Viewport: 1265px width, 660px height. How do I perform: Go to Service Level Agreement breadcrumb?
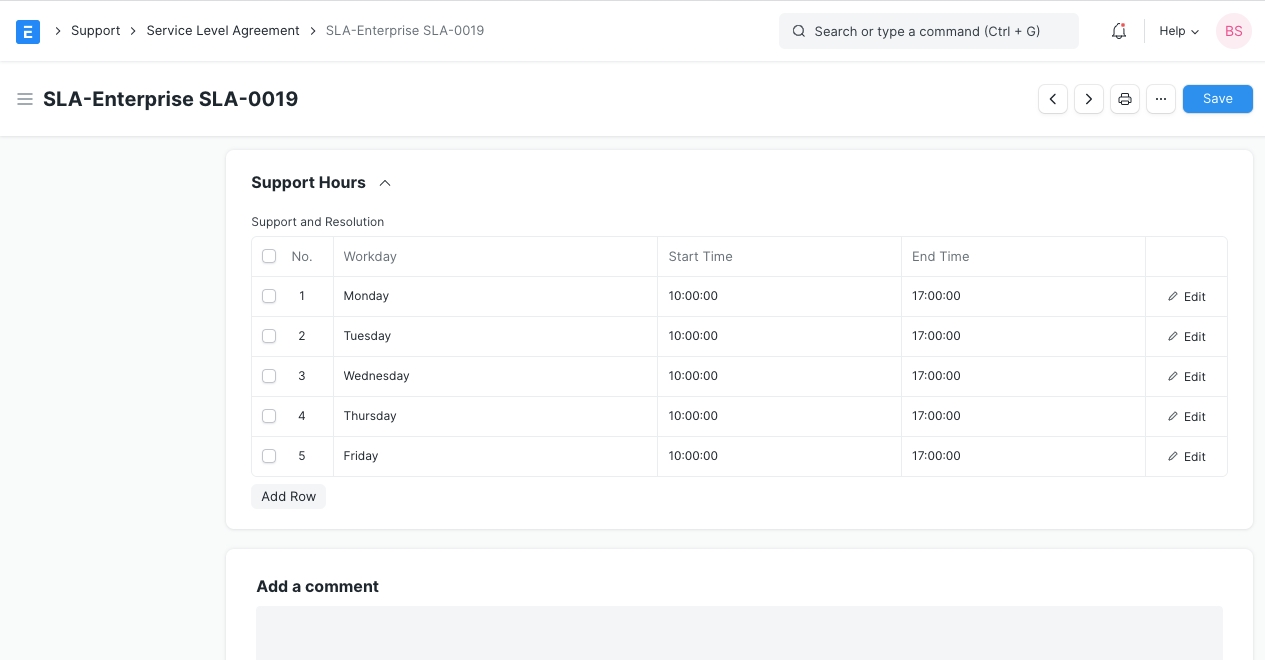[x=223, y=31]
